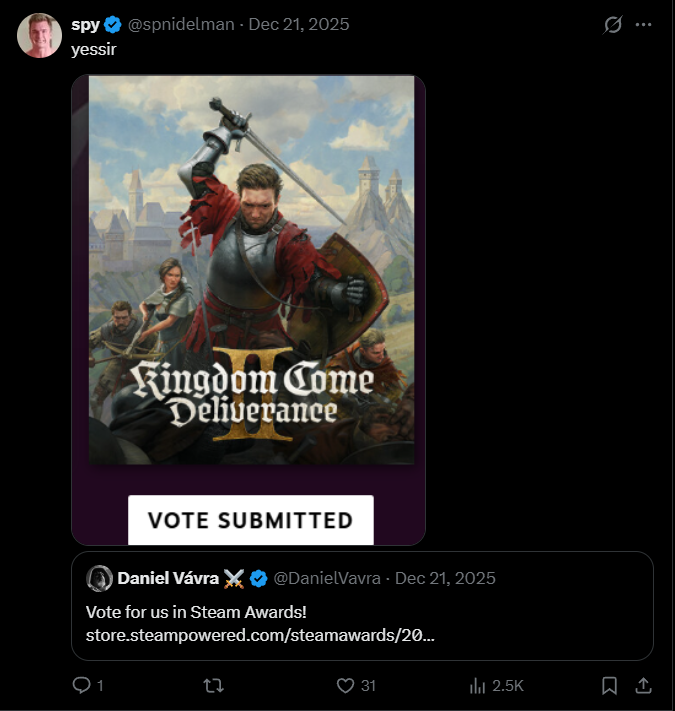Click the "spy" display name
Image resolution: width=675 pixels, height=711 pixels.
pos(86,24)
